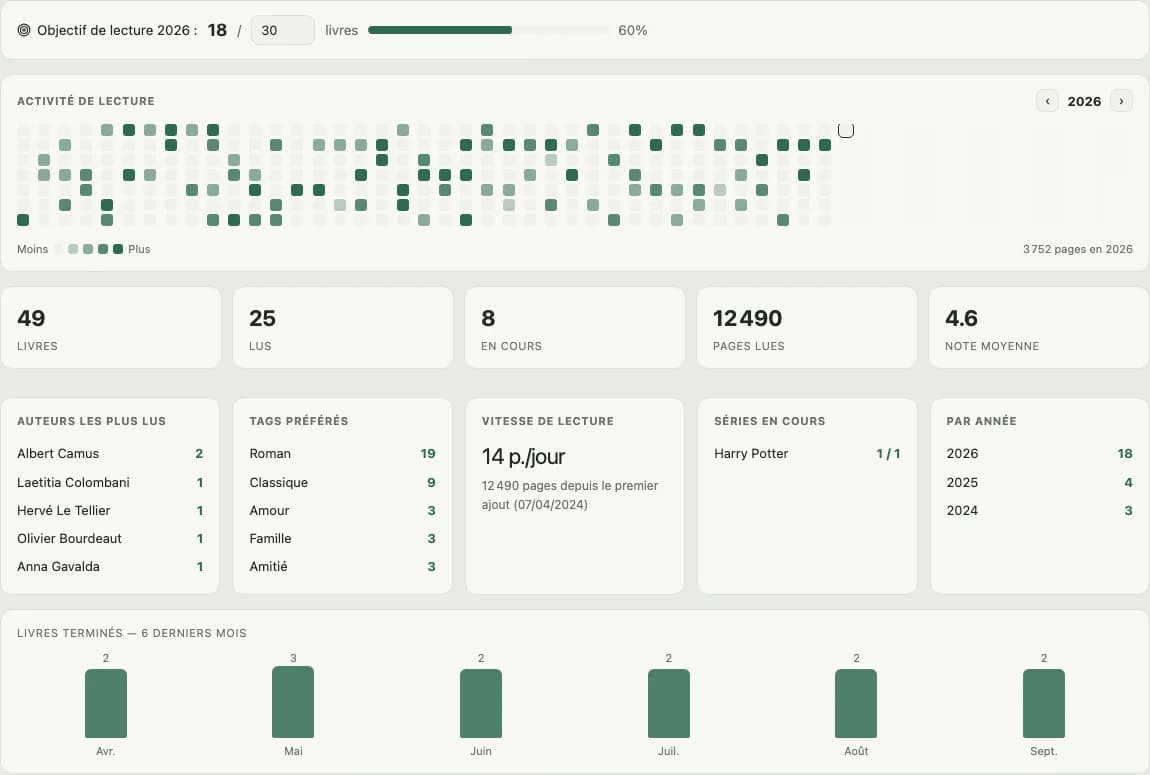Select the 2025 row in Par année
Image resolution: width=1150 pixels, height=775 pixels.
(1039, 482)
